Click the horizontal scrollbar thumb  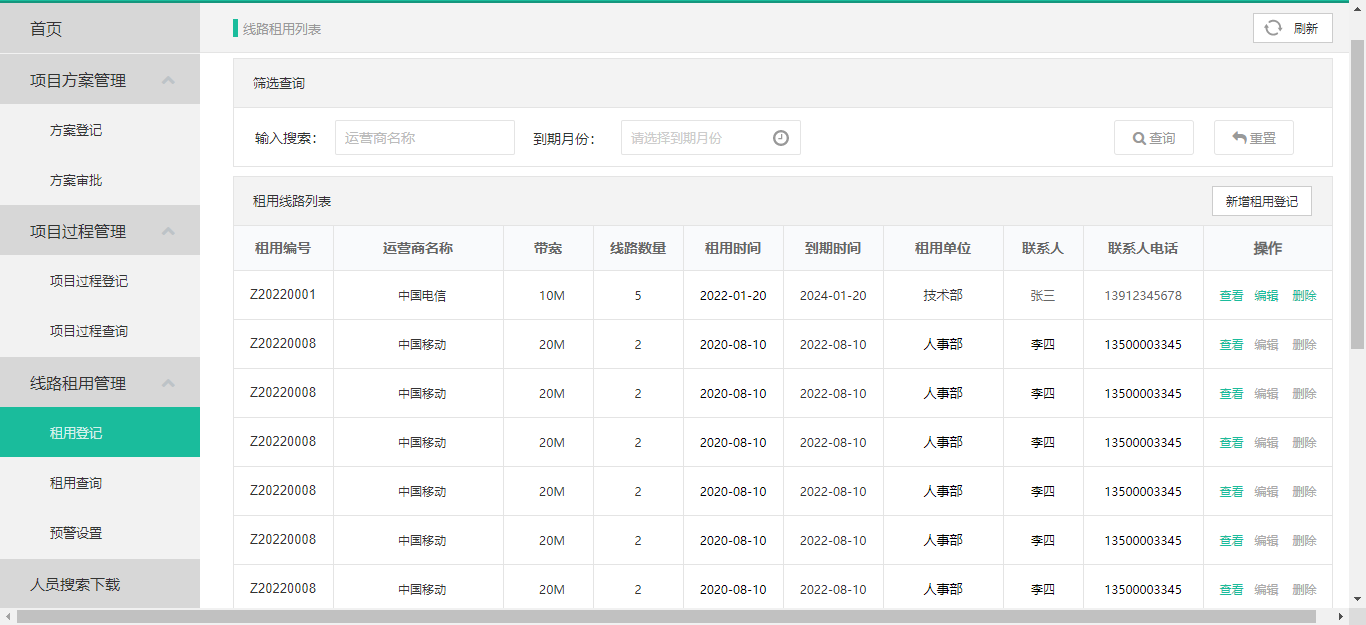[667, 617]
